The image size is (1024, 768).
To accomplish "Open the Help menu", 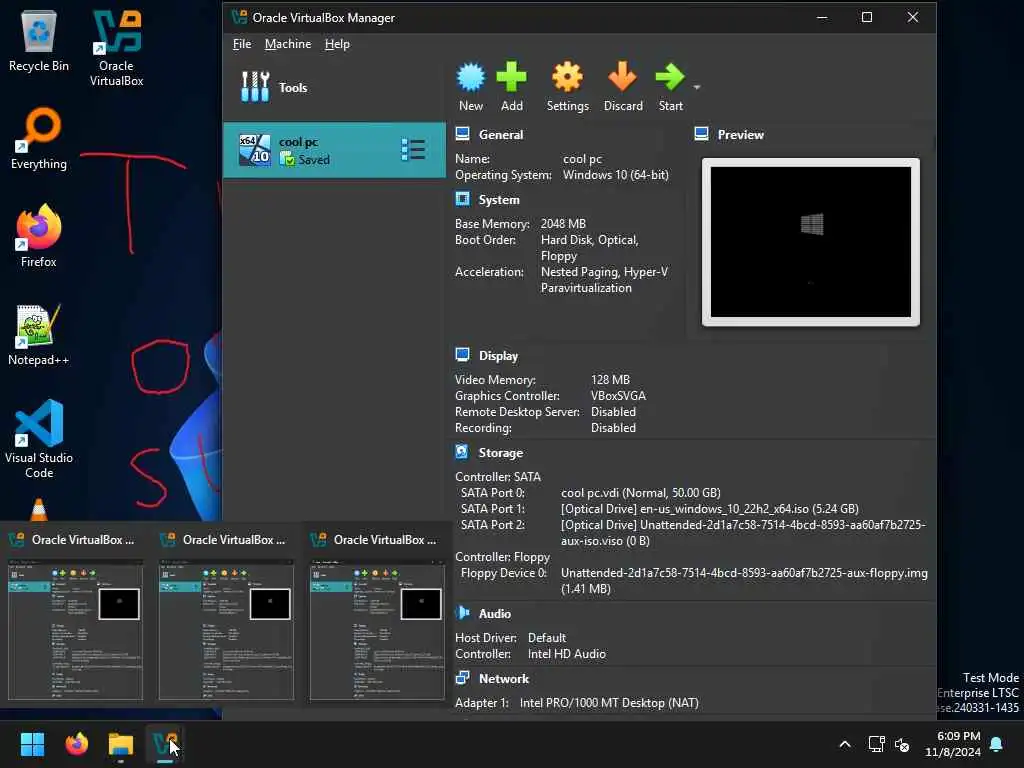I will 337,44.
